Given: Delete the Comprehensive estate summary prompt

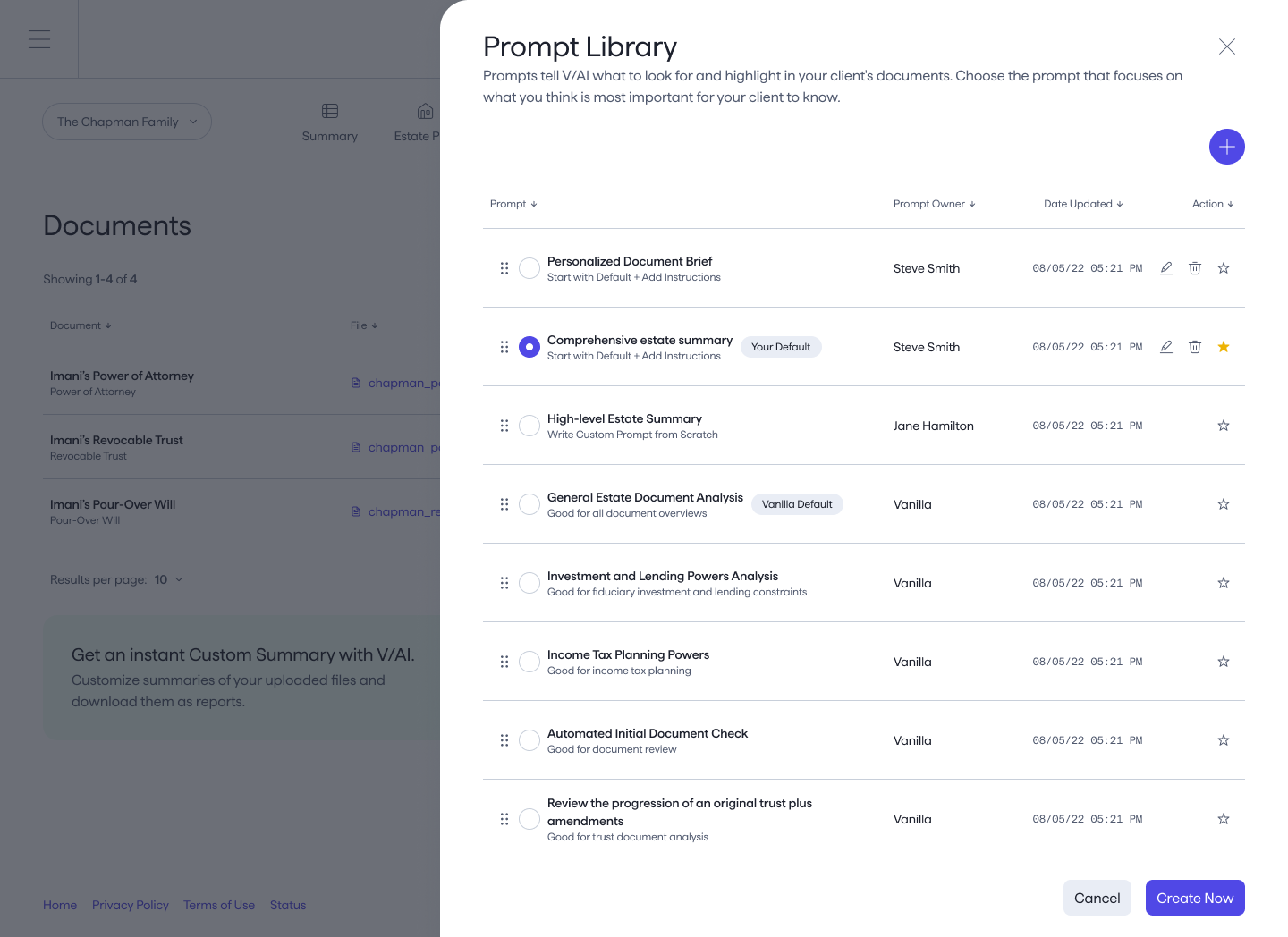Looking at the screenshot, I should click(1194, 347).
